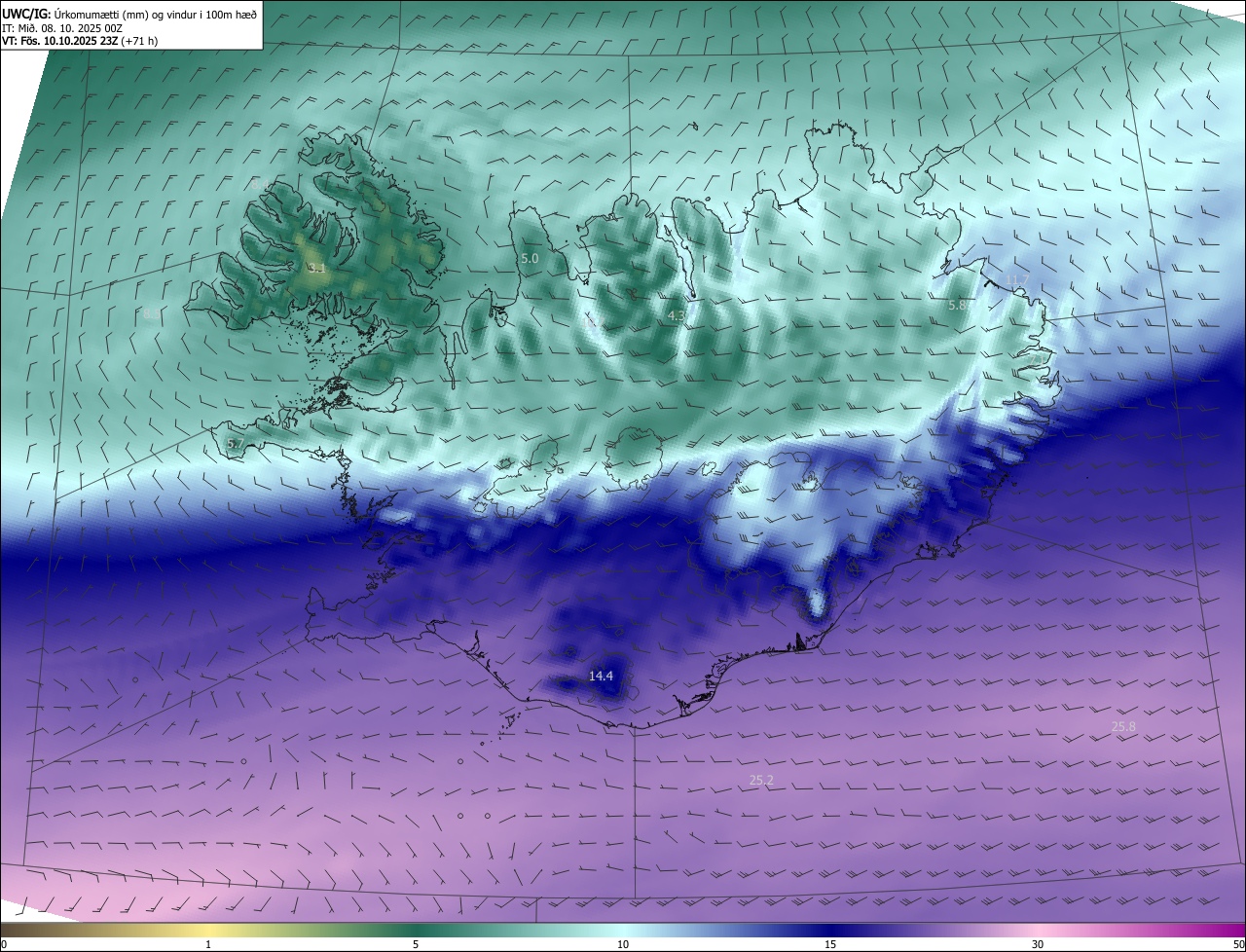Click the '30' tick label on the color scale
This screenshot has height=952, width=1246.
[x=1038, y=944]
